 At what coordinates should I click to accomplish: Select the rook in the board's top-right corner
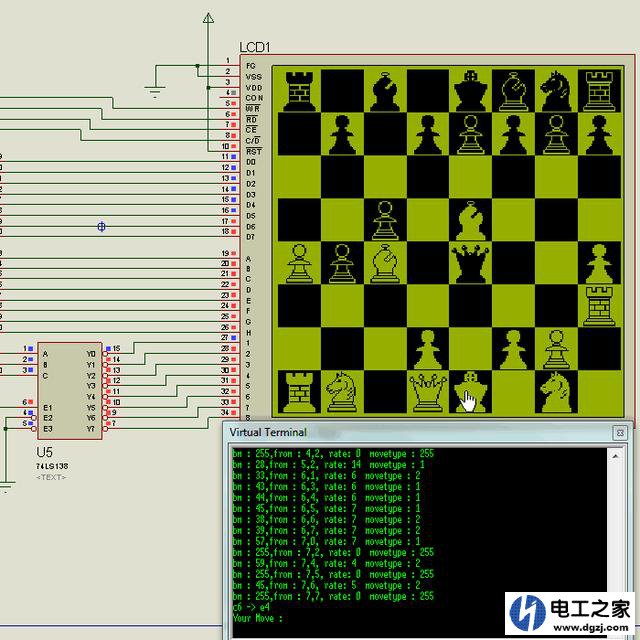pos(599,91)
